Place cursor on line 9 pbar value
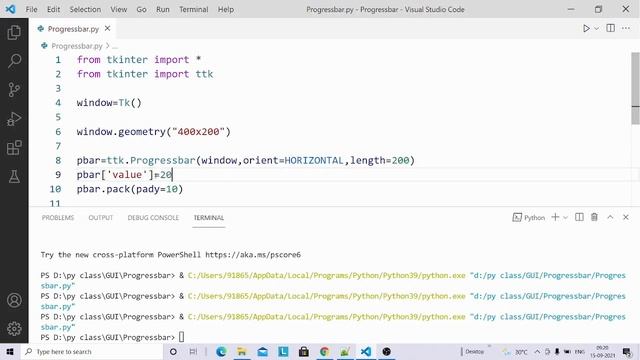Viewport: 640px width, 360px height. pyautogui.click(x=125, y=175)
